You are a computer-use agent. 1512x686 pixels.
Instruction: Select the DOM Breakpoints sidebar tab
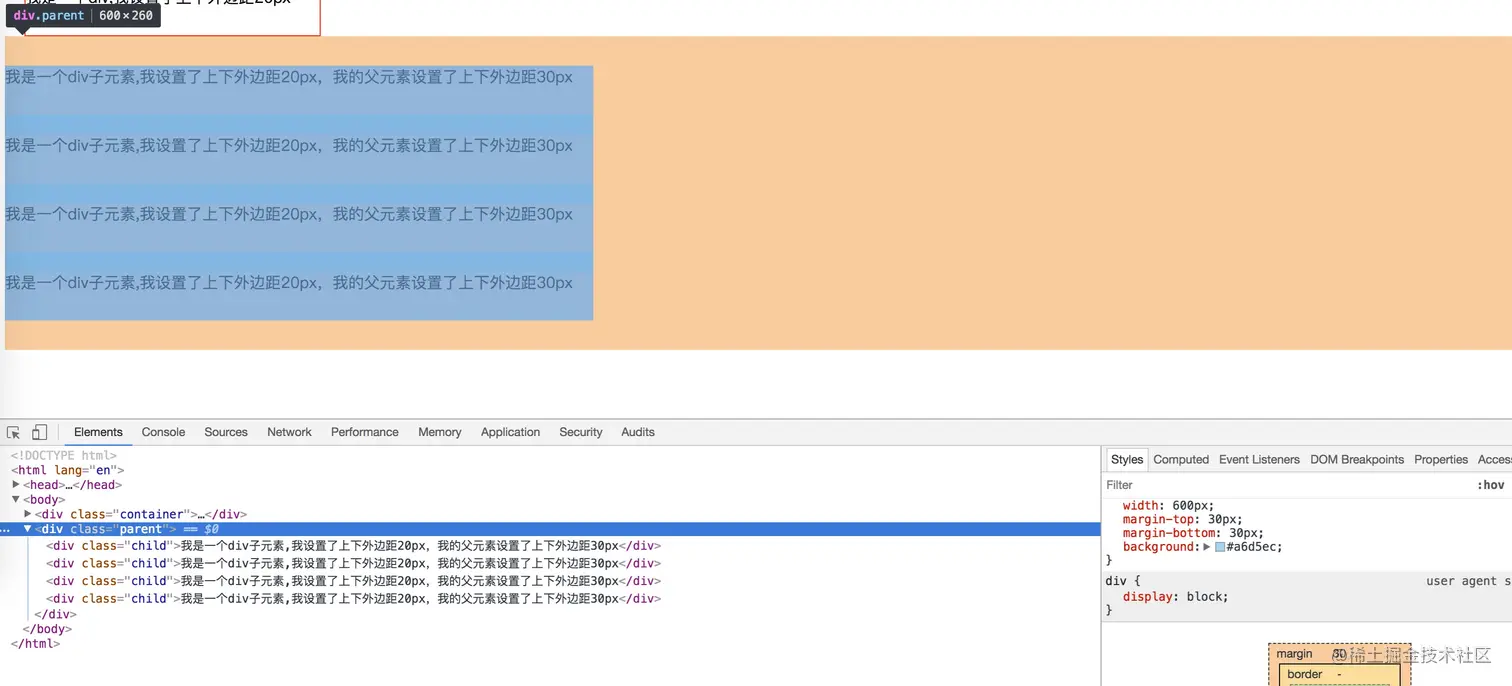click(1357, 460)
